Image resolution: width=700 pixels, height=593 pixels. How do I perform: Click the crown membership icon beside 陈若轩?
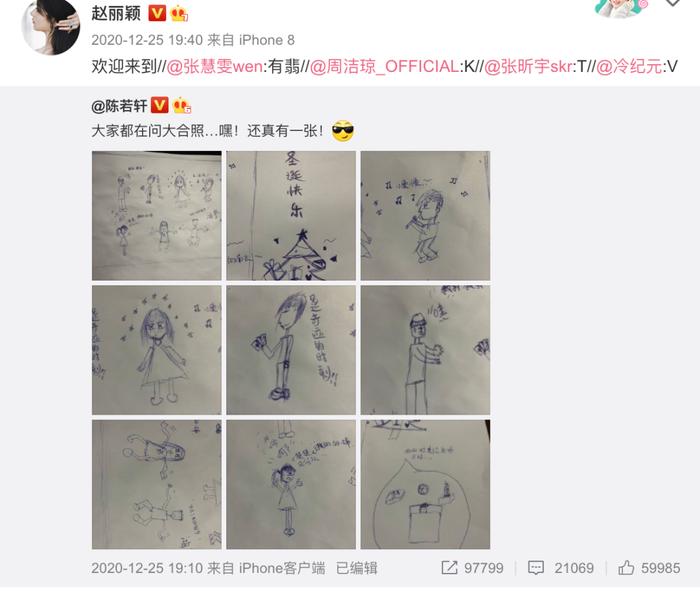[181, 105]
